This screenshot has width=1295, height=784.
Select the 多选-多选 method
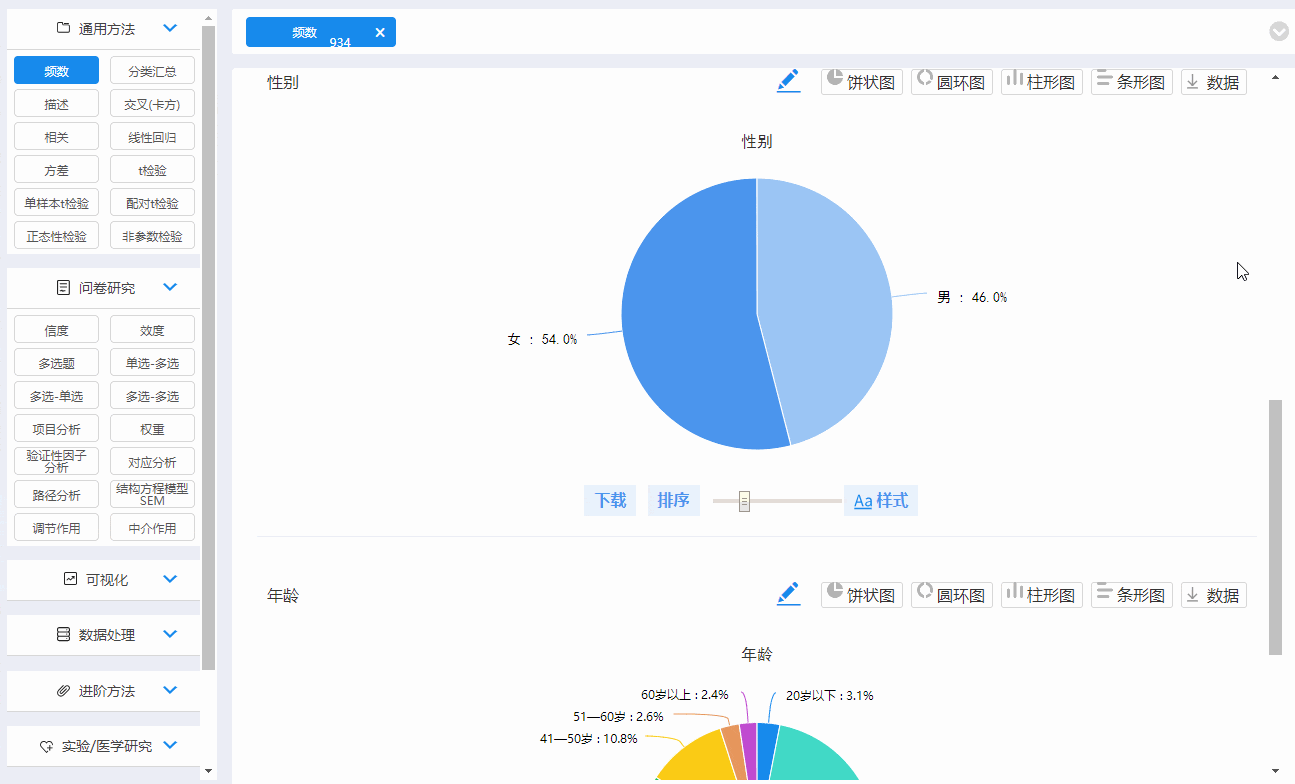pos(152,396)
